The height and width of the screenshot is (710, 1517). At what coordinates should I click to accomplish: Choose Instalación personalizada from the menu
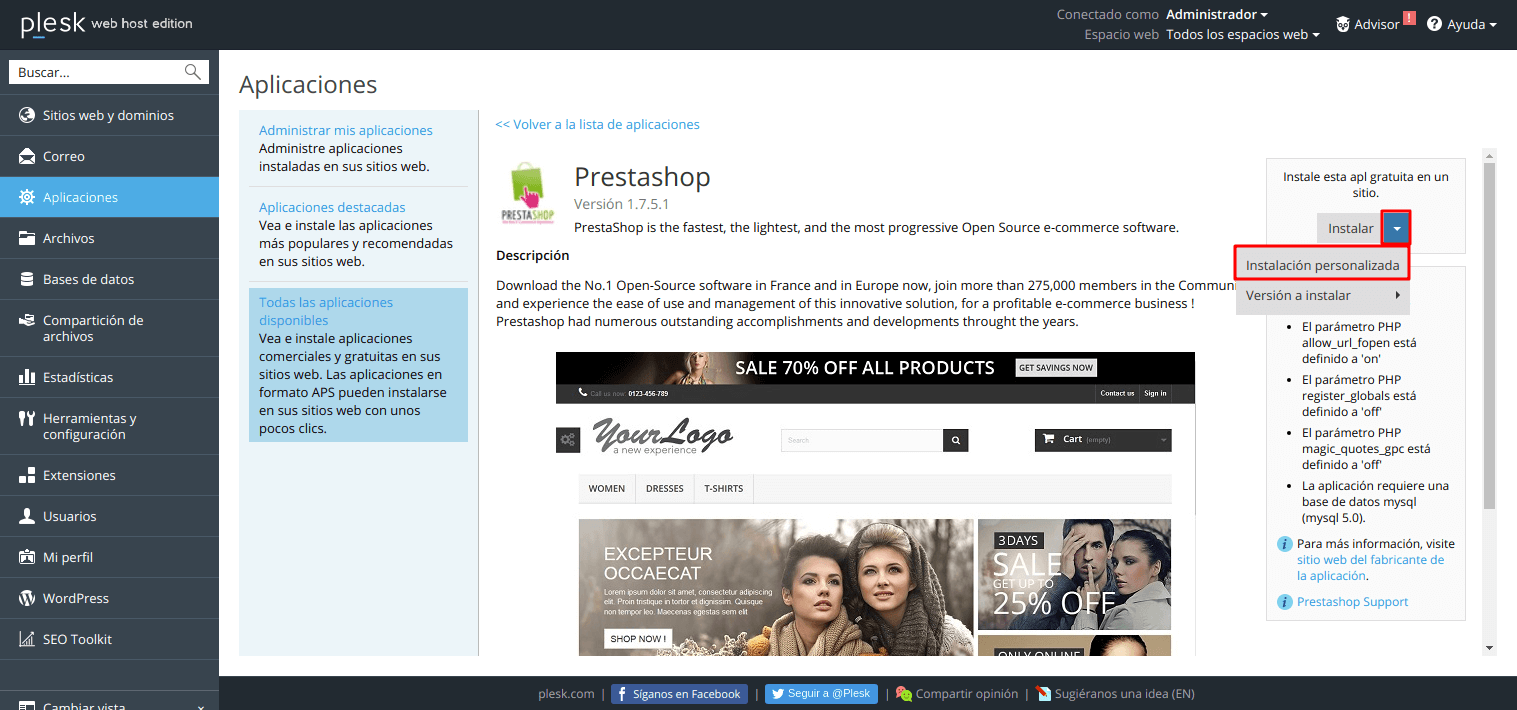(x=1321, y=264)
